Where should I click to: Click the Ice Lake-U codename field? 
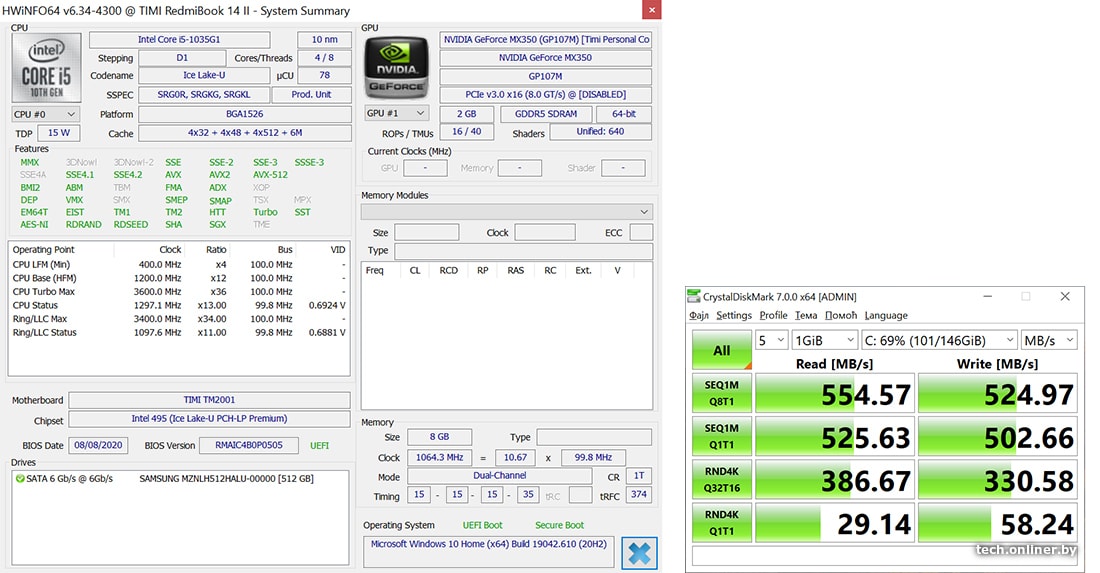pyautogui.click(x=204, y=76)
